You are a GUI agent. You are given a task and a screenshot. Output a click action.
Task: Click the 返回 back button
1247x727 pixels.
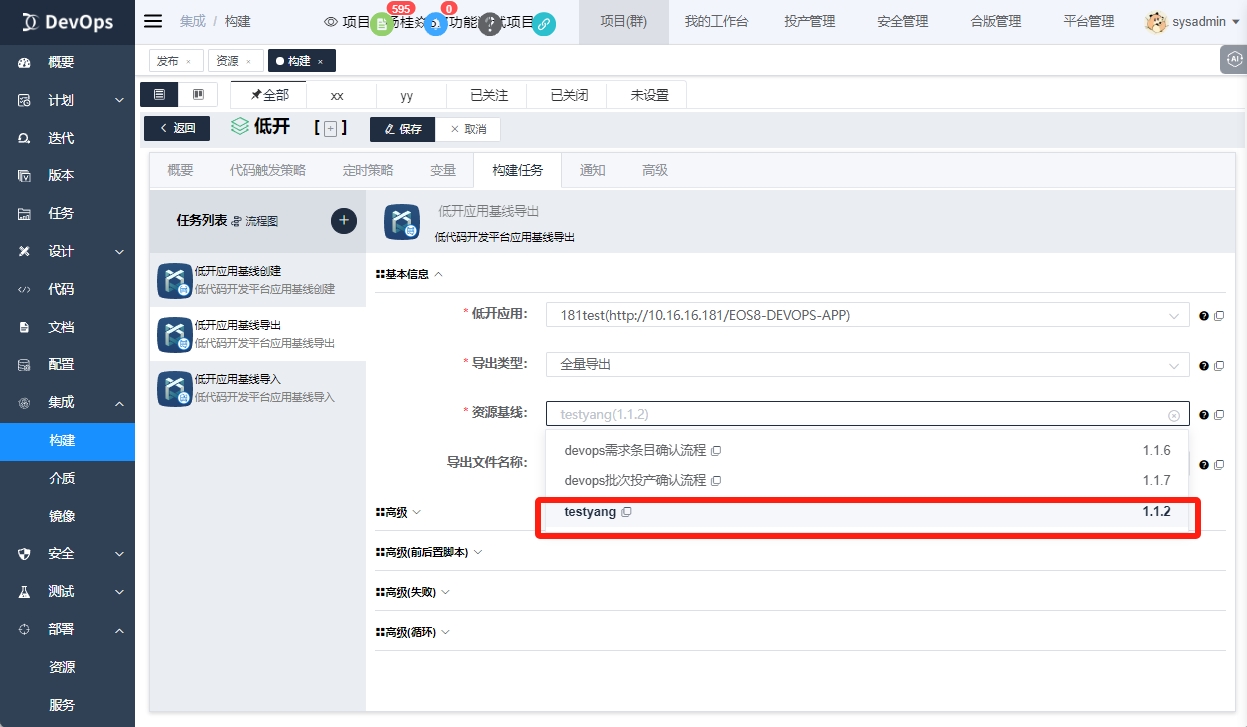(177, 128)
